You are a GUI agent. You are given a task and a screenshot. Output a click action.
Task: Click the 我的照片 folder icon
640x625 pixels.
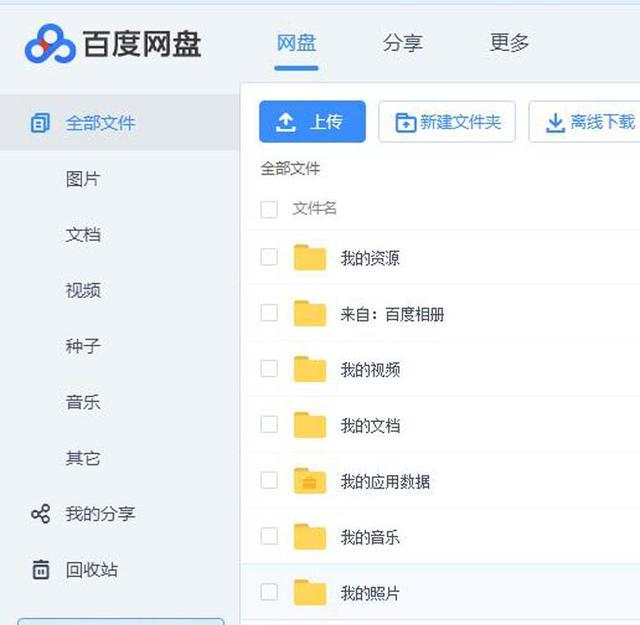click(x=310, y=592)
